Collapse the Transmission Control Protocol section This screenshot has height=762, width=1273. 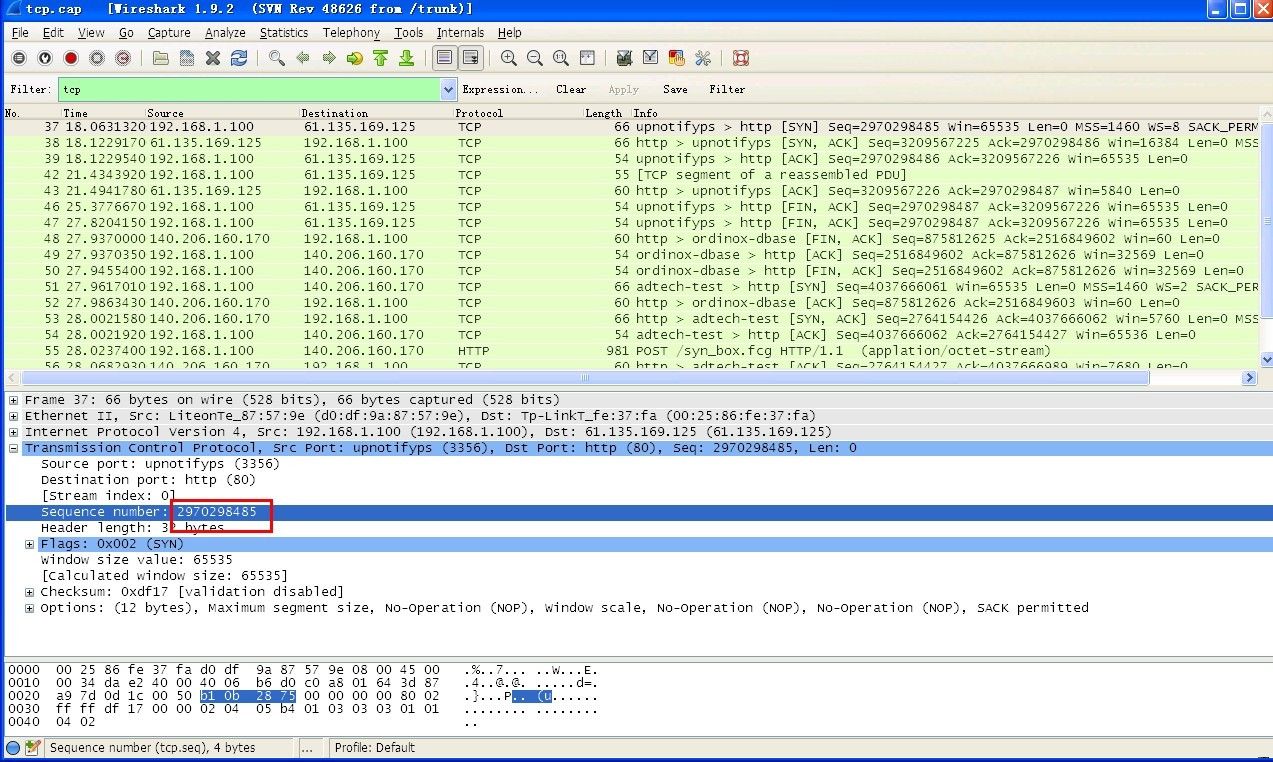pos(14,448)
